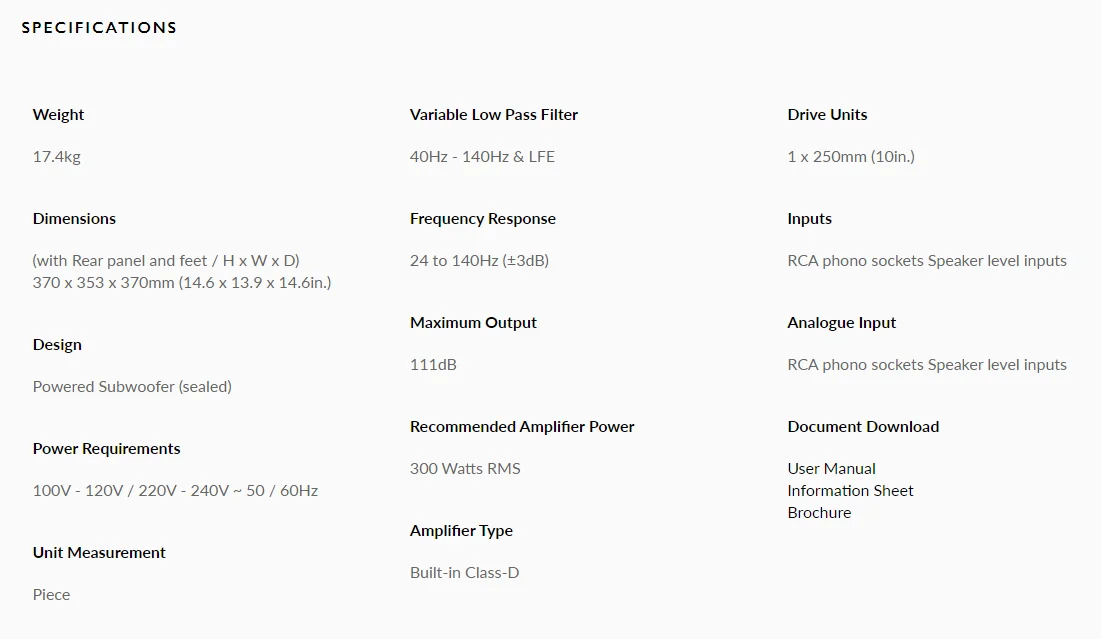Click the Dimensions specification heading

pyautogui.click(x=74, y=218)
